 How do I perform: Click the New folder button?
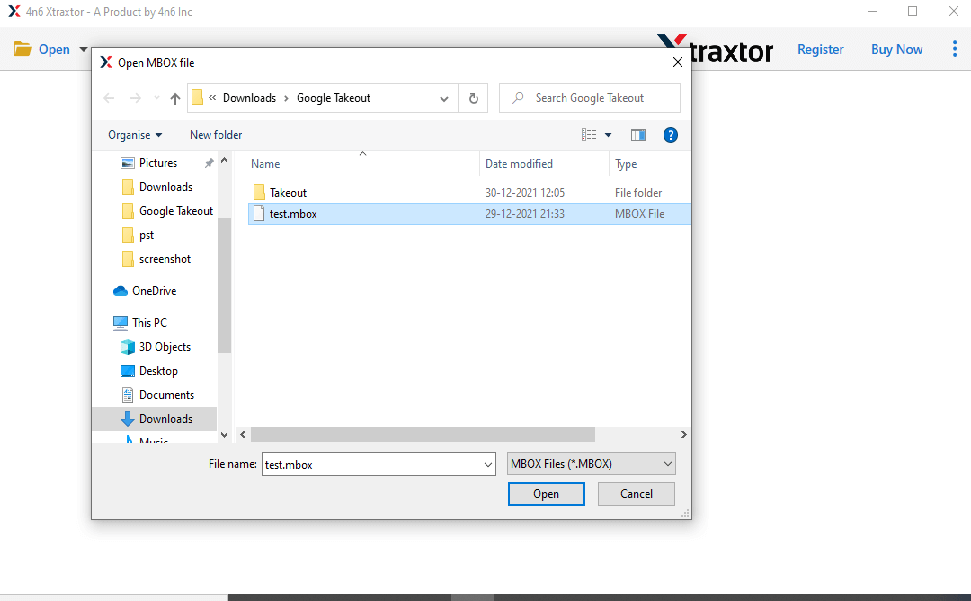coord(216,135)
